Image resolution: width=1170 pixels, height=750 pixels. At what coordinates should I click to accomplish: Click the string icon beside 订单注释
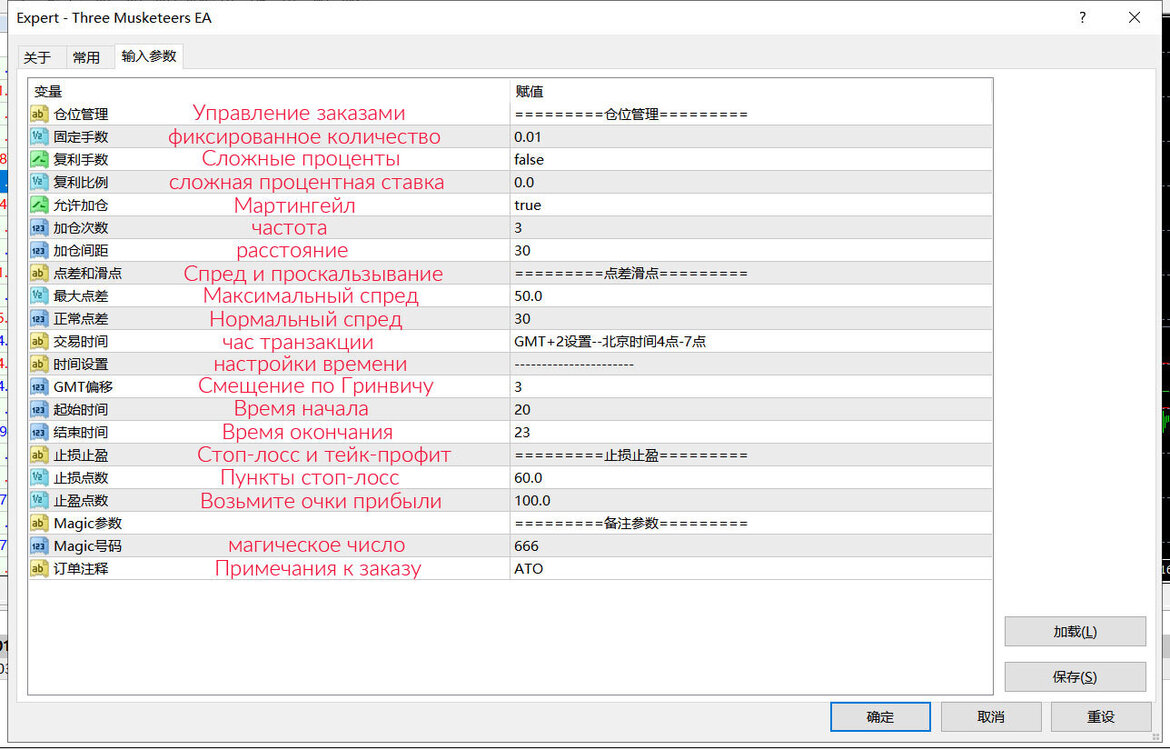click(x=39, y=569)
